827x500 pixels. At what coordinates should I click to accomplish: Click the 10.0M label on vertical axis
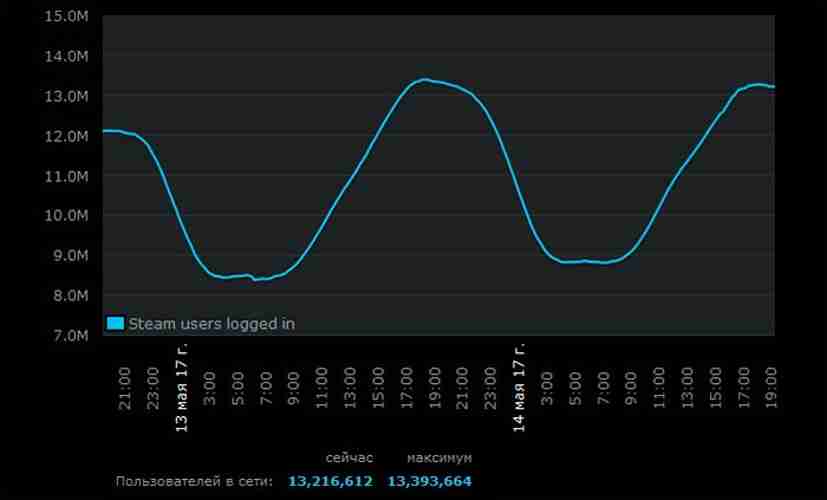tap(68, 215)
